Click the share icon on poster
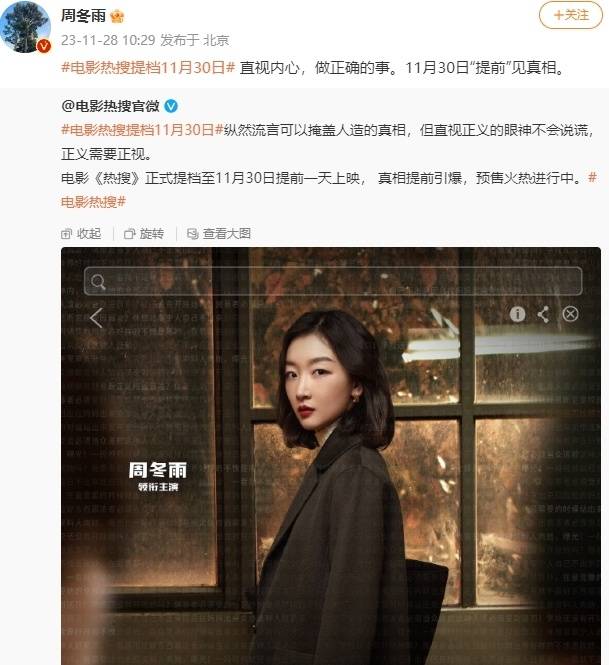609x665 pixels. click(x=543, y=314)
